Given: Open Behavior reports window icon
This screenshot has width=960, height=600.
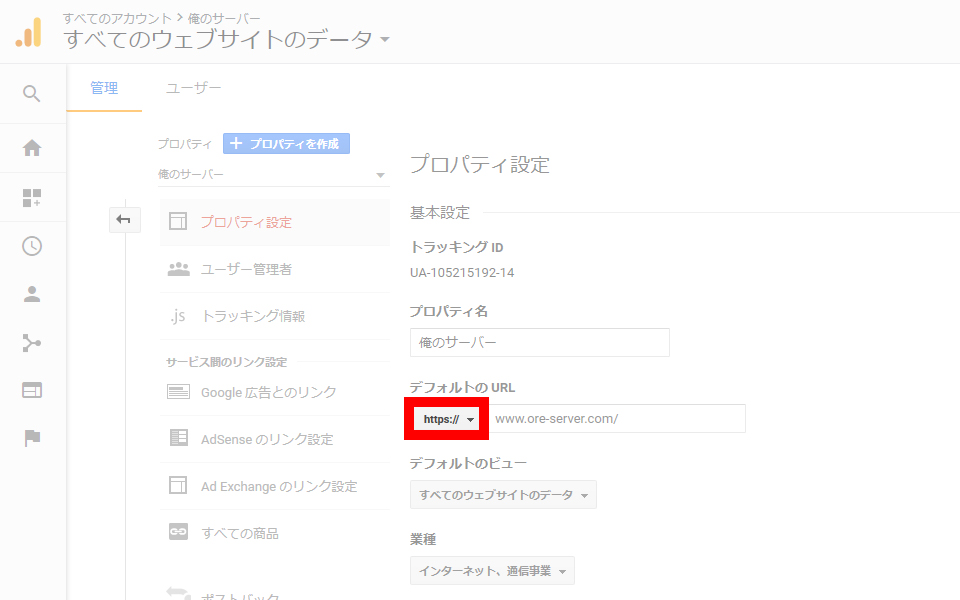Looking at the screenshot, I should (x=32, y=390).
